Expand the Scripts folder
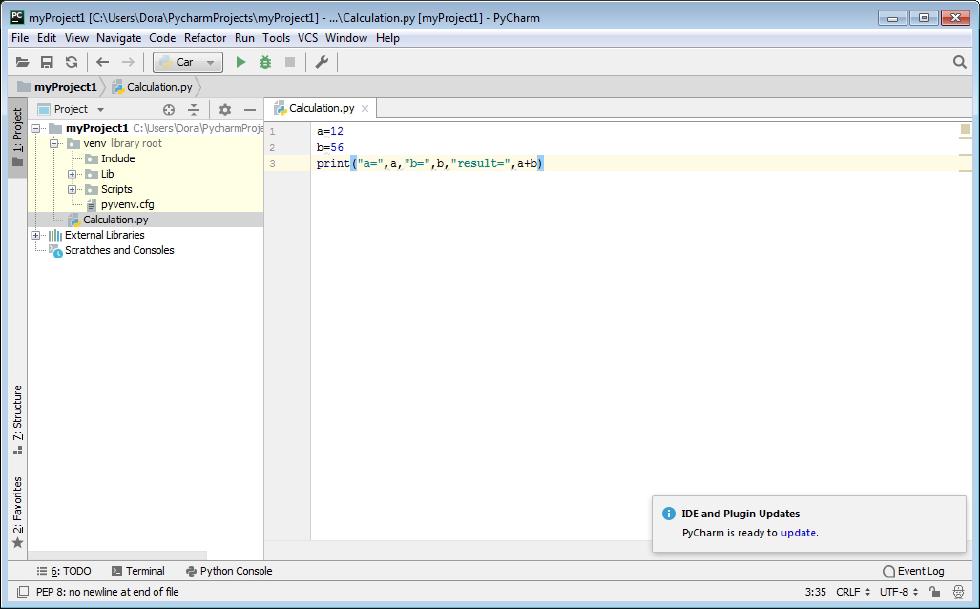The width and height of the screenshot is (980, 609). pos(72,189)
